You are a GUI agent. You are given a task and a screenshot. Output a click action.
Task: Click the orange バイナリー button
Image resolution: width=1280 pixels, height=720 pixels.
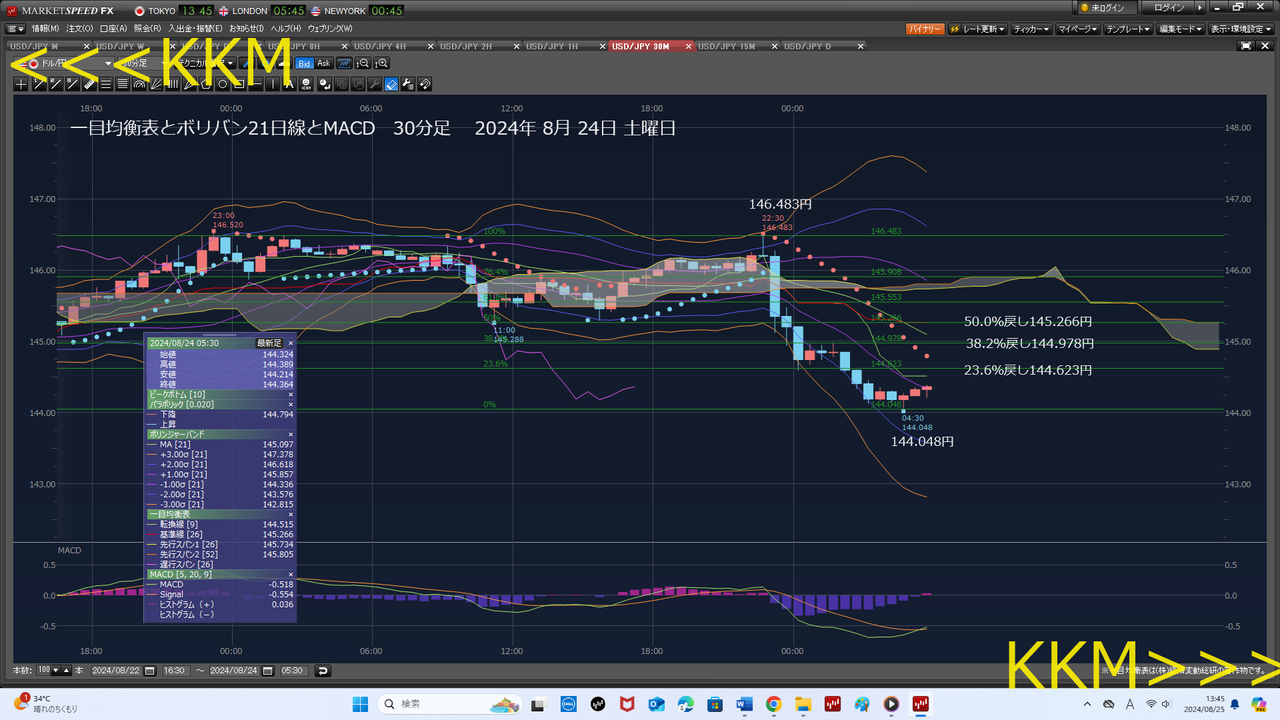coord(924,29)
